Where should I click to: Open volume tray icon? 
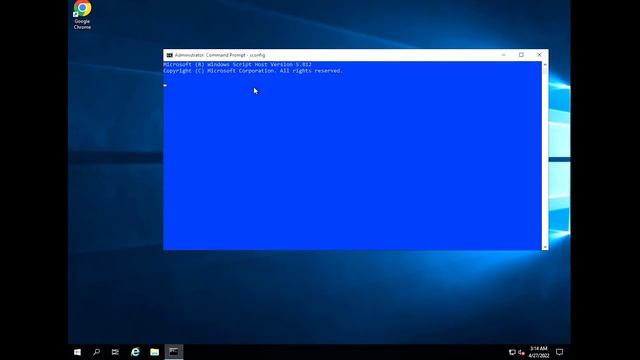521,352
